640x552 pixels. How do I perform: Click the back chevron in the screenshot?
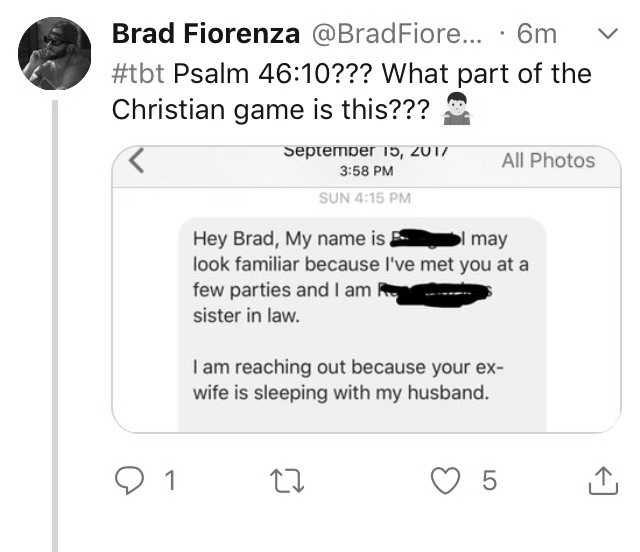[x=137, y=160]
